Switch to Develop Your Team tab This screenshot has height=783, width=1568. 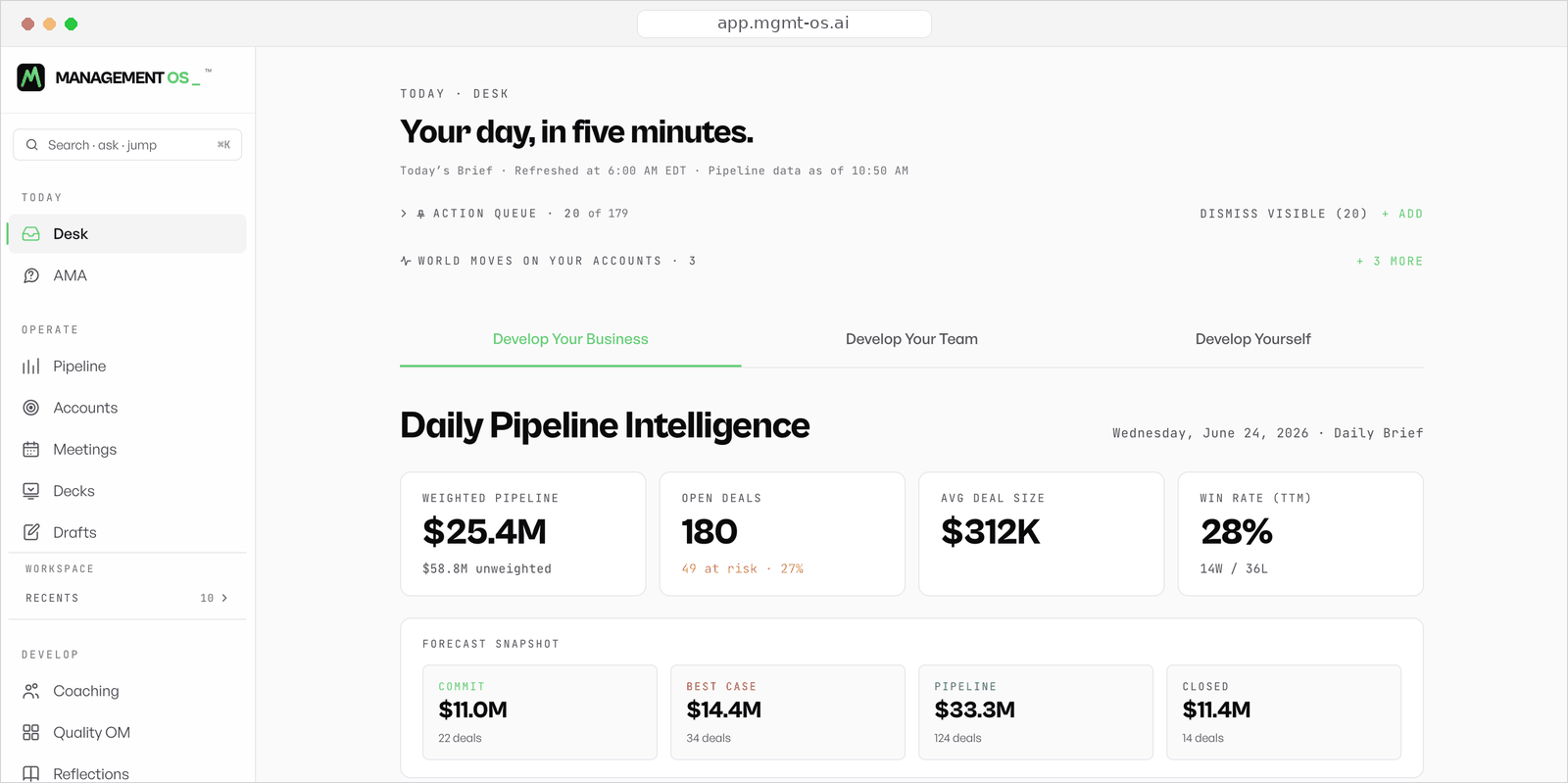point(911,339)
